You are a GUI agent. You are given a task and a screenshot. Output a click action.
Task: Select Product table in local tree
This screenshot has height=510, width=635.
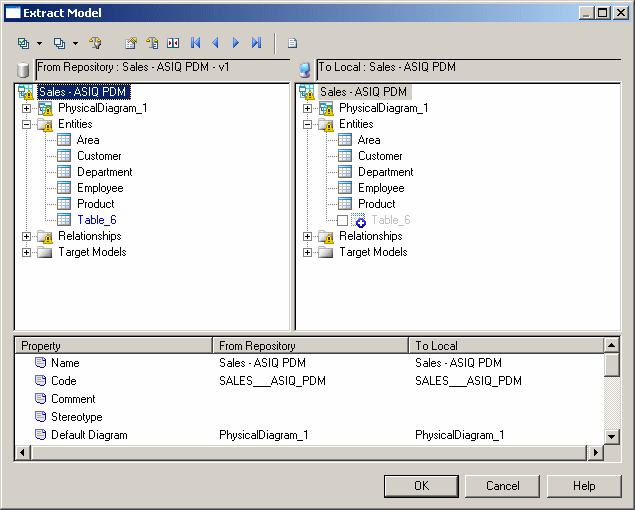(x=377, y=204)
